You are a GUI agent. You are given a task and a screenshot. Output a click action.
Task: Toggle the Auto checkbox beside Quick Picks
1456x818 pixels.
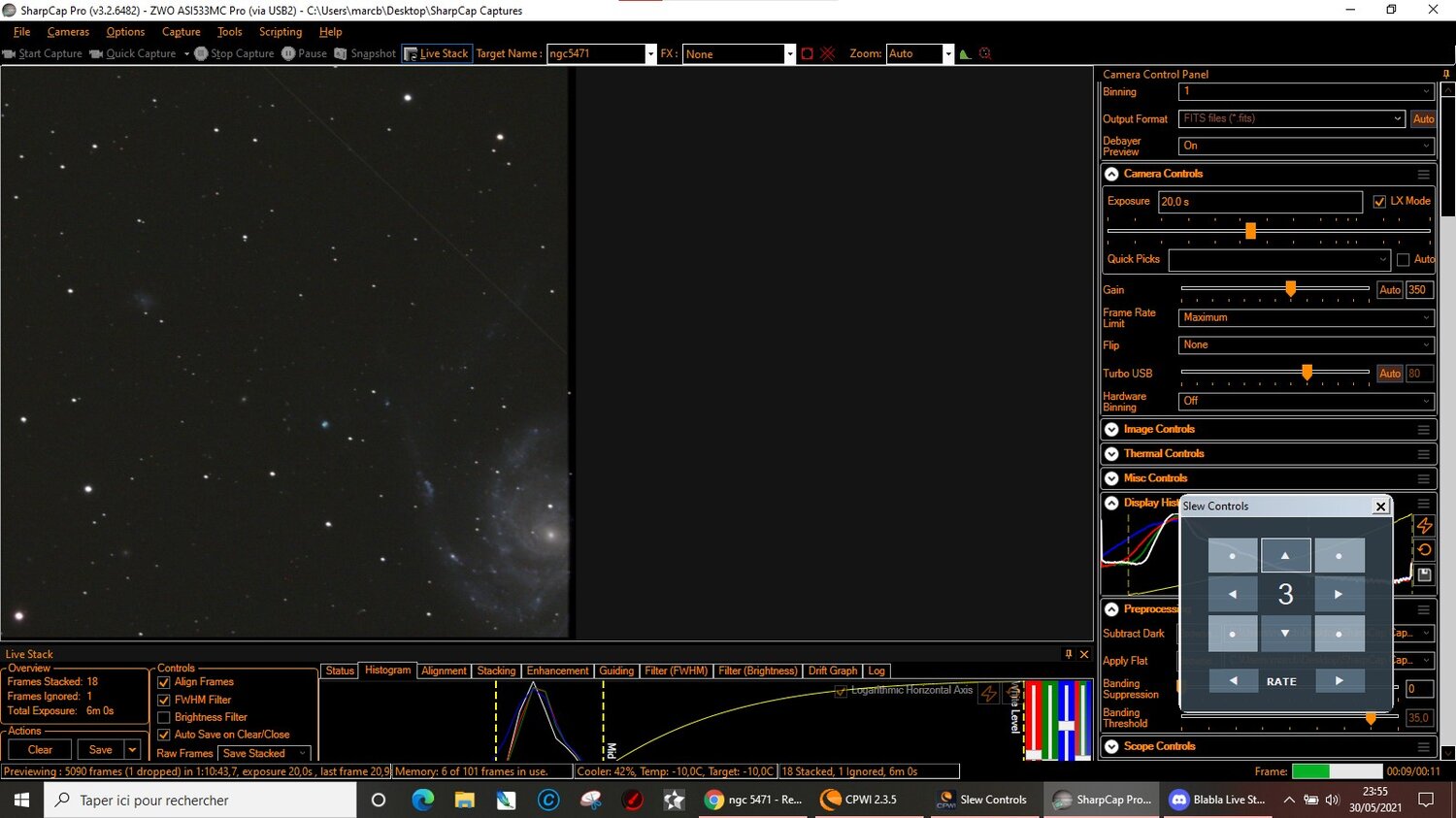pos(1403,260)
